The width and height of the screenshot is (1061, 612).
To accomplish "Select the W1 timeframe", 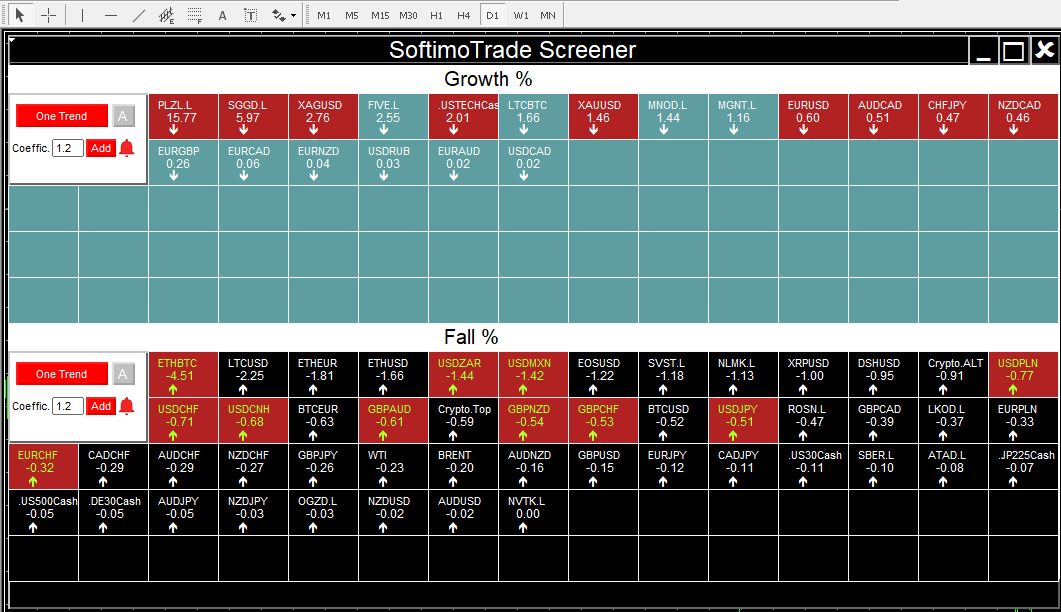I will pyautogui.click(x=521, y=15).
